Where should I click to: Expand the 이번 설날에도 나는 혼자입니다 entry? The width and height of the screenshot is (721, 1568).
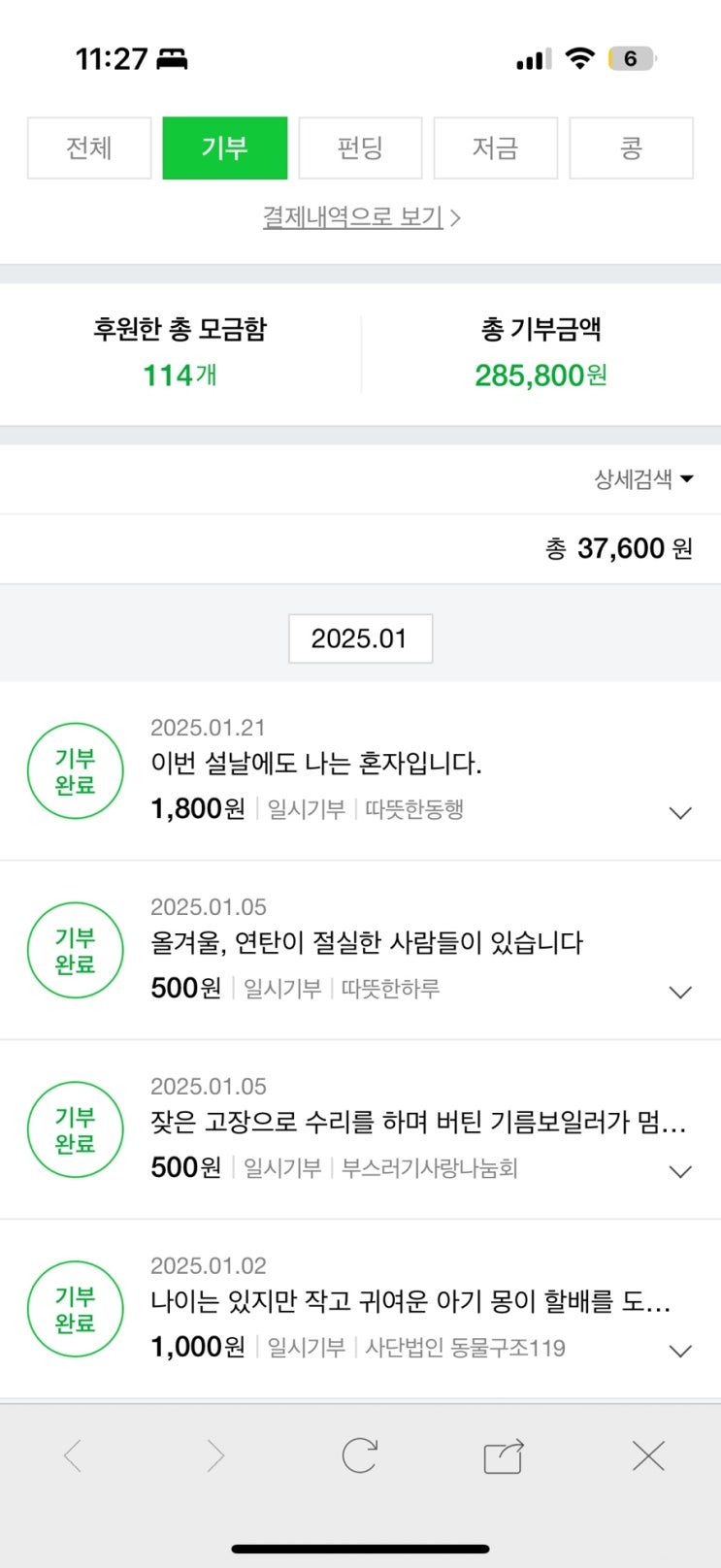(x=681, y=813)
